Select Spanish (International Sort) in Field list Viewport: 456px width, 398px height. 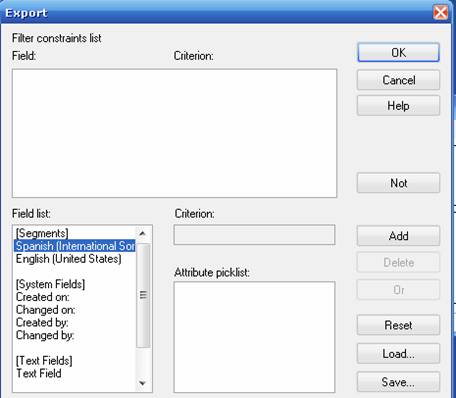point(75,246)
